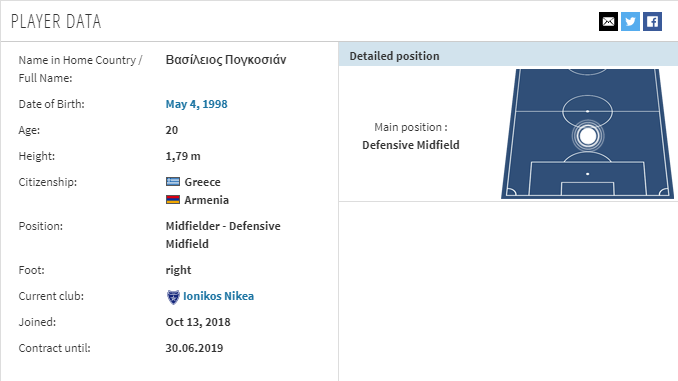Click the Ionikos Nikea club crest
Image resolution: width=678 pixels, height=381 pixels.
[173, 297]
